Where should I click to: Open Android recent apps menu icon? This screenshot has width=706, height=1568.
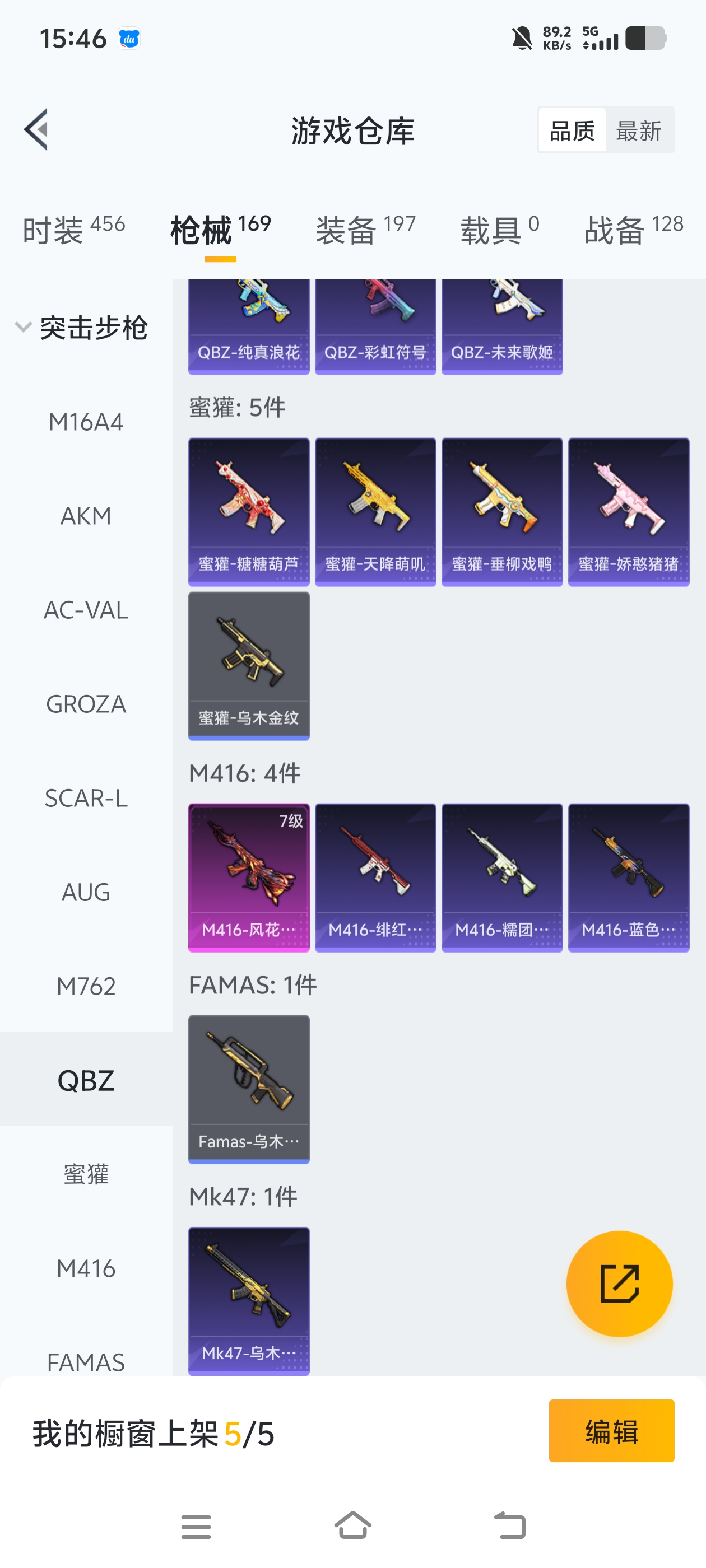(x=196, y=1526)
